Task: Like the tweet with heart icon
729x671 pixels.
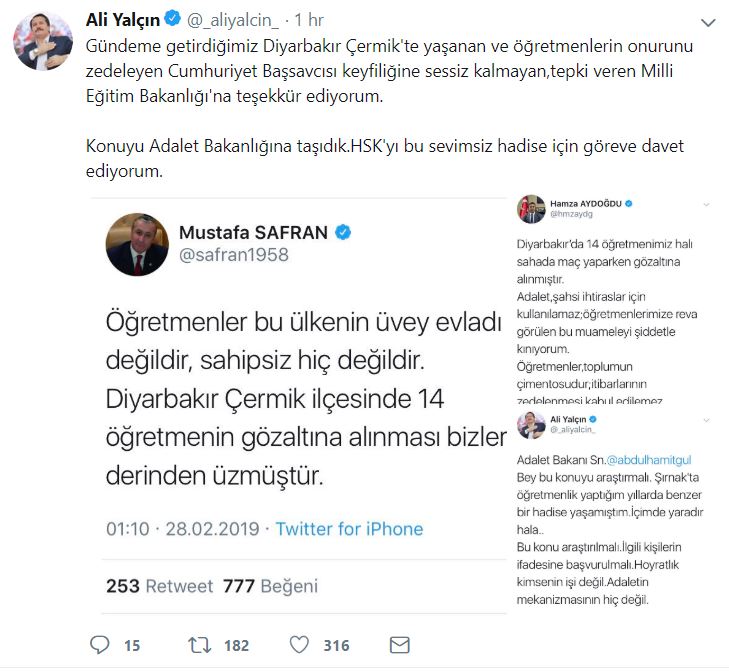Action: pos(299,645)
